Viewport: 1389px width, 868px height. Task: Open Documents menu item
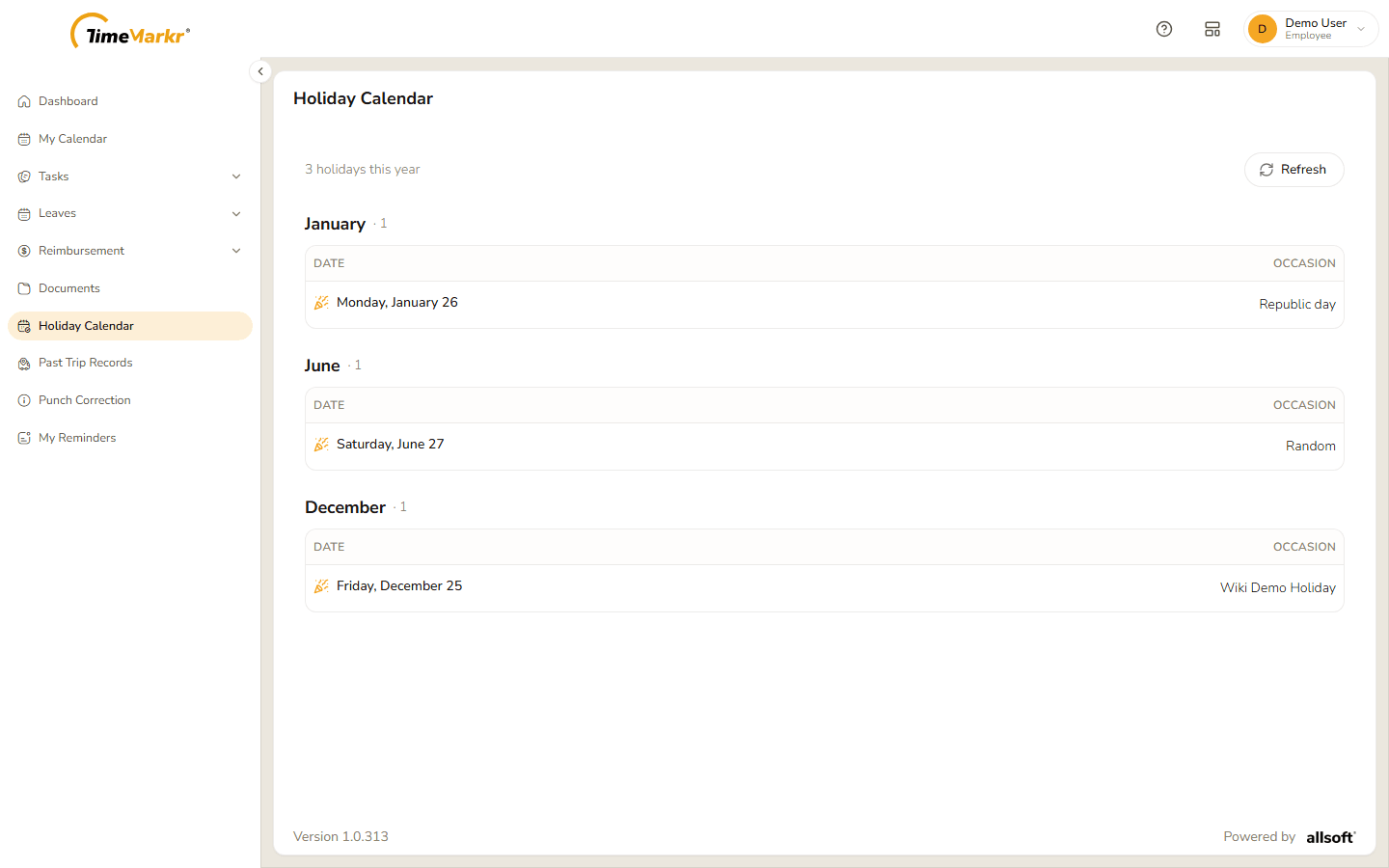tap(130, 288)
